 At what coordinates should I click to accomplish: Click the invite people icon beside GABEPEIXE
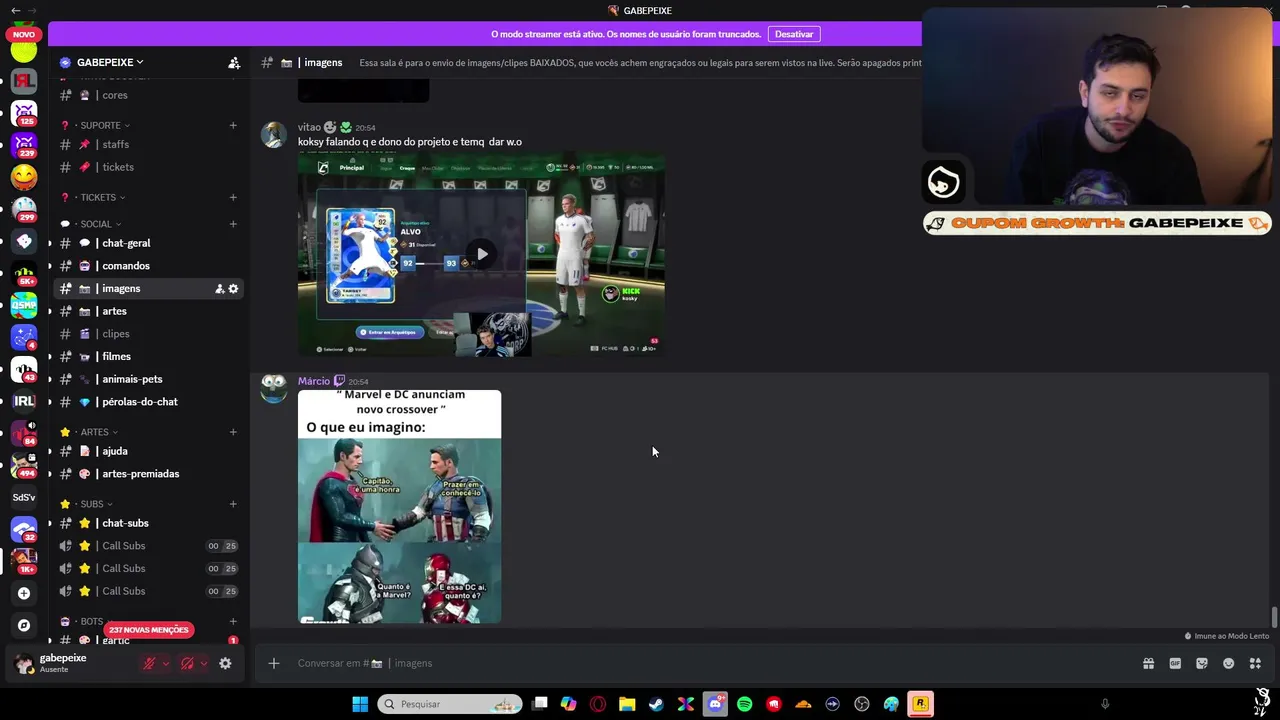pyautogui.click(x=234, y=63)
